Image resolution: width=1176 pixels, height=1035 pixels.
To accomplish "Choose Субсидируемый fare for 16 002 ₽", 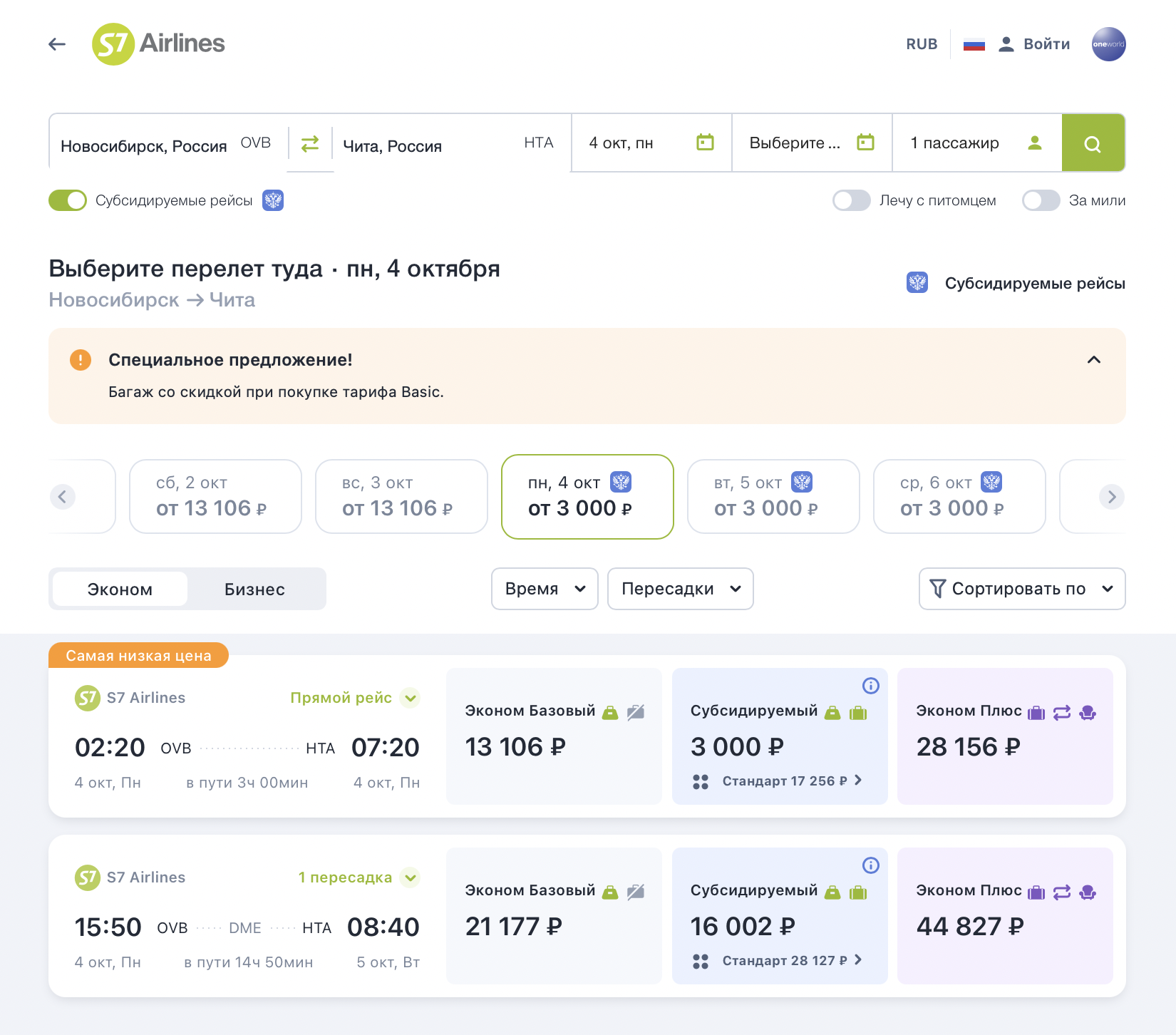I will tap(780, 916).
